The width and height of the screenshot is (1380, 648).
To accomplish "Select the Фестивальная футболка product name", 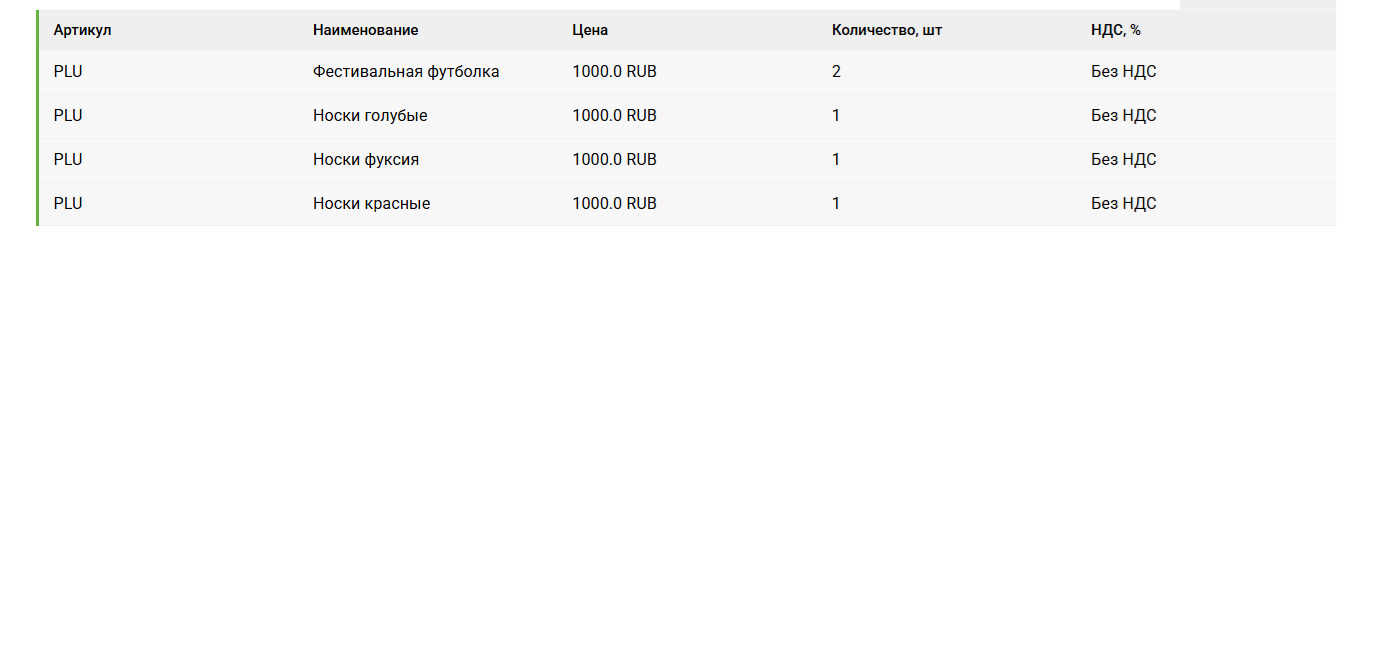I will coord(406,72).
